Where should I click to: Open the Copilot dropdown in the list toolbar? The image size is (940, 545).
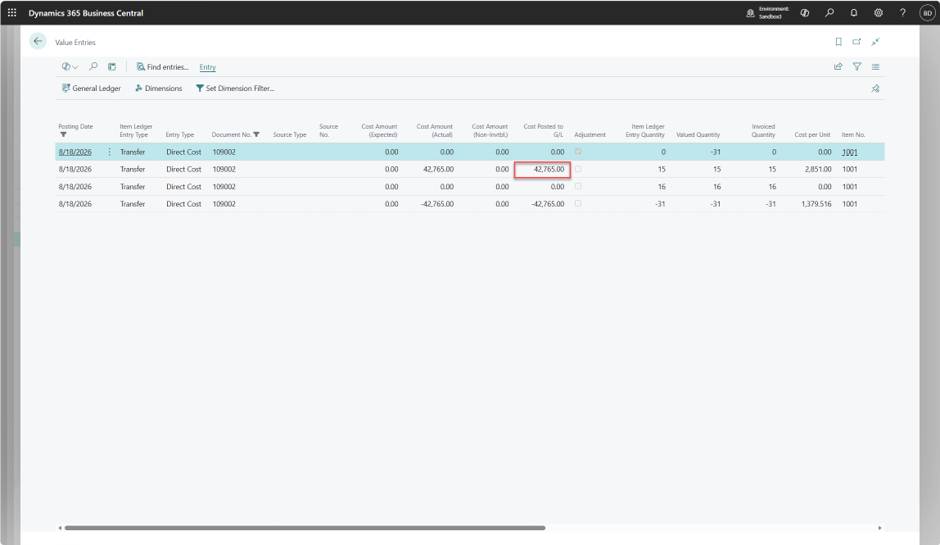tap(70, 67)
